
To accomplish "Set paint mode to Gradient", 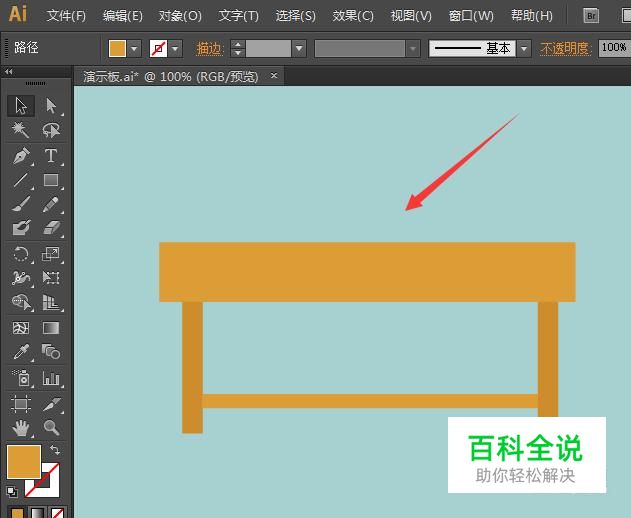I will 37,512.
